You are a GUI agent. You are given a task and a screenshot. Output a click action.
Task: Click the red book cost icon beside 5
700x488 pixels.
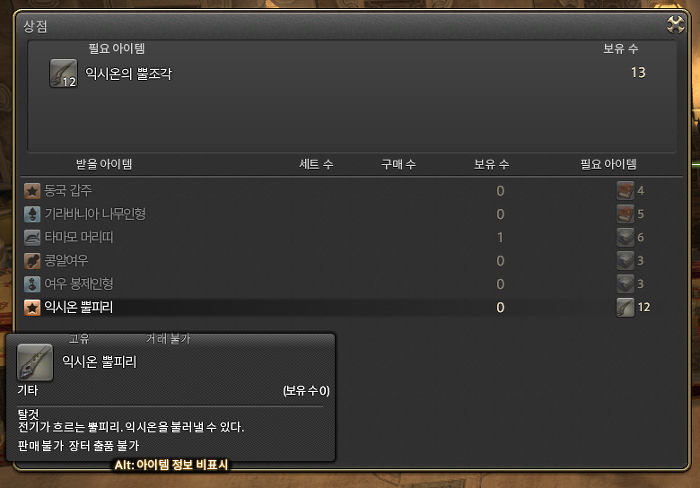tap(625, 214)
